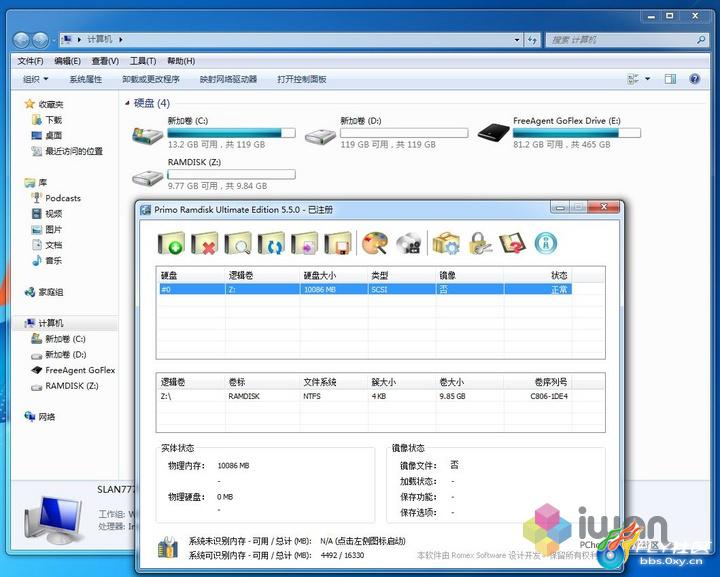Expand the breadcrumb arrow before 计算机
Screen dimensions: 720x577
click(x=79, y=40)
